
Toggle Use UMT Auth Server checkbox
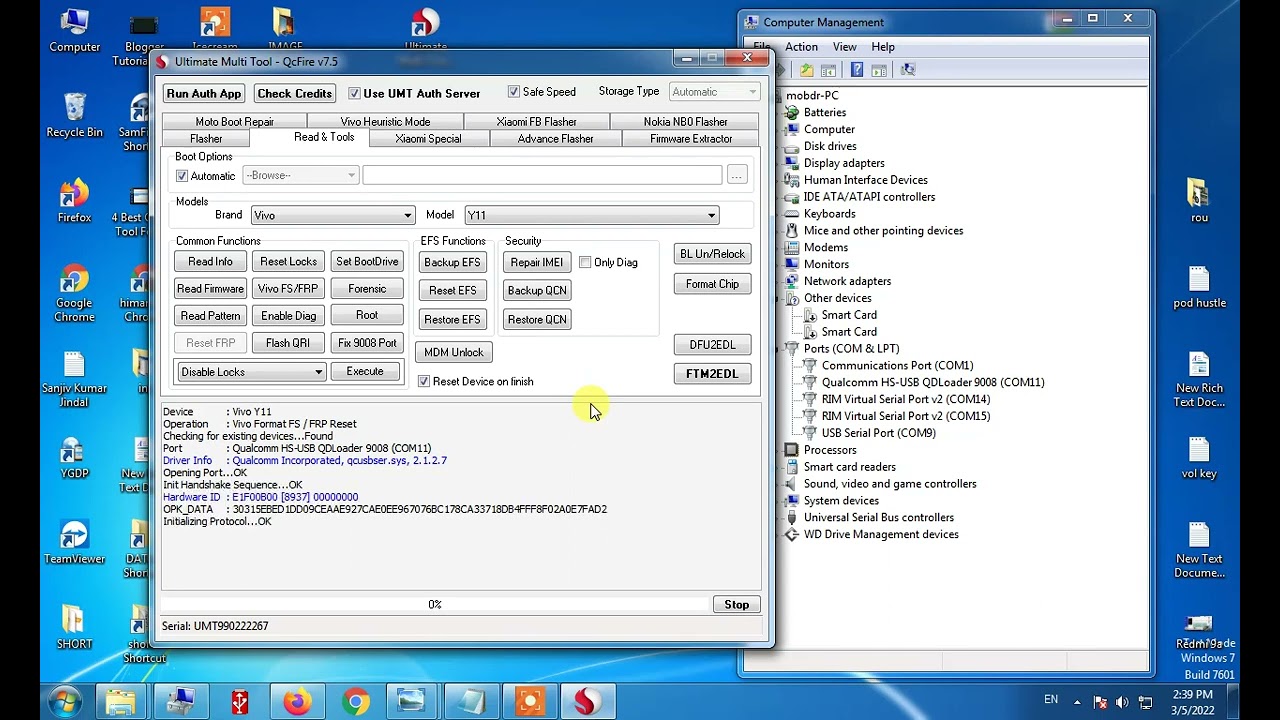point(354,93)
